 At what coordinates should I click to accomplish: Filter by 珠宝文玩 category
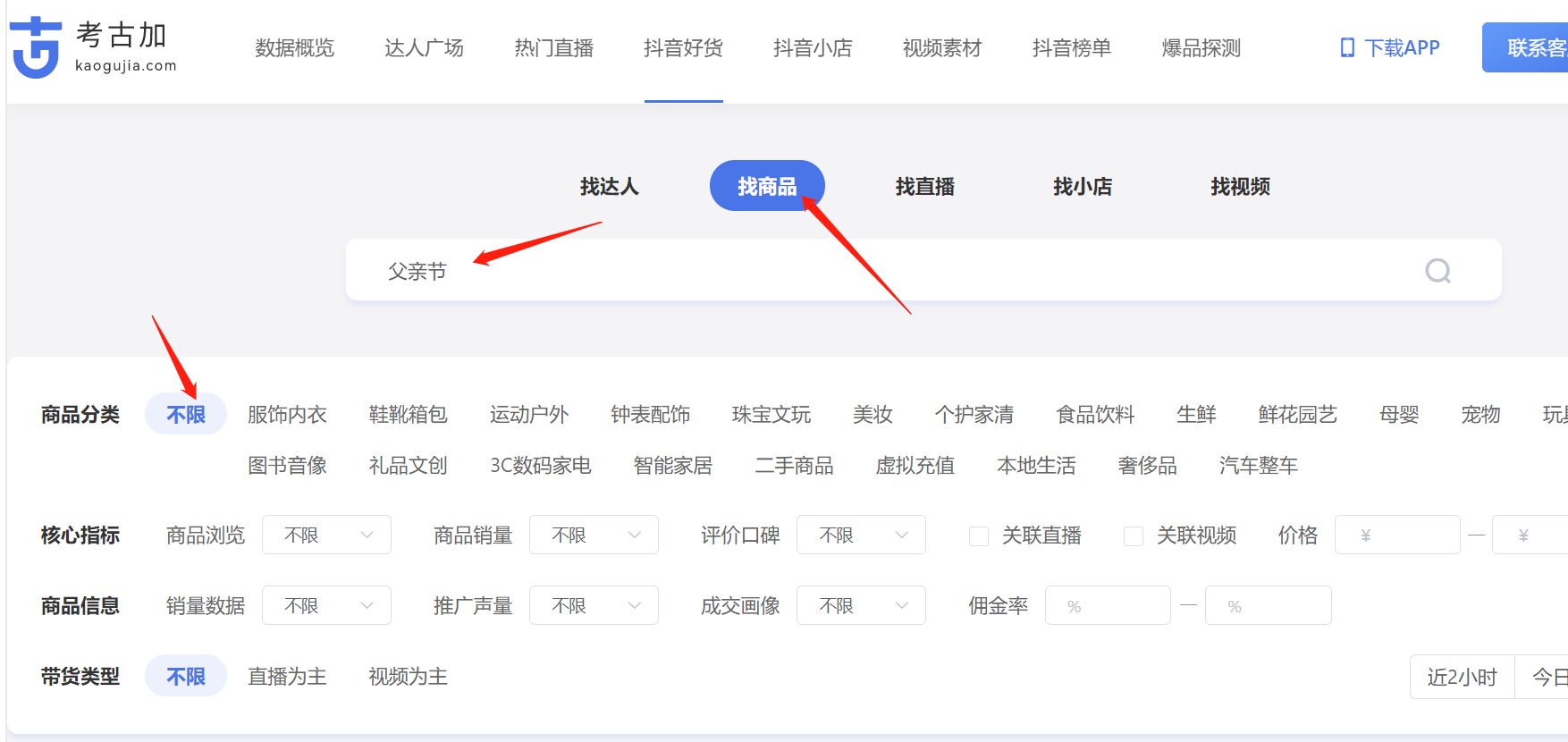771,414
